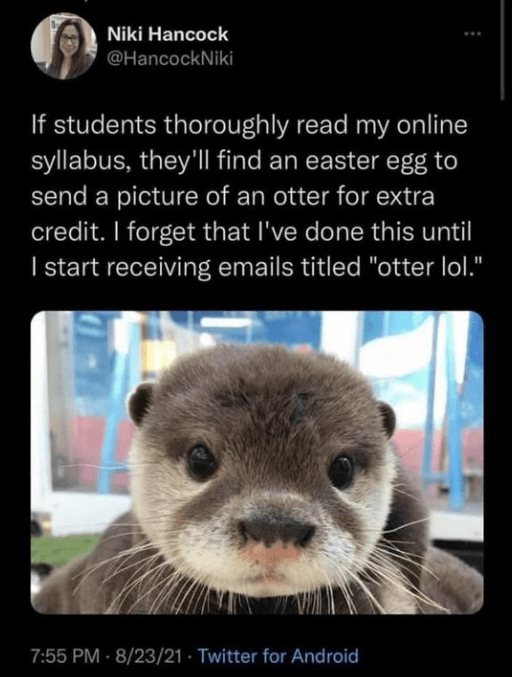512x677 pixels.
Task: Open the otter photo attachment
Action: pos(257,462)
